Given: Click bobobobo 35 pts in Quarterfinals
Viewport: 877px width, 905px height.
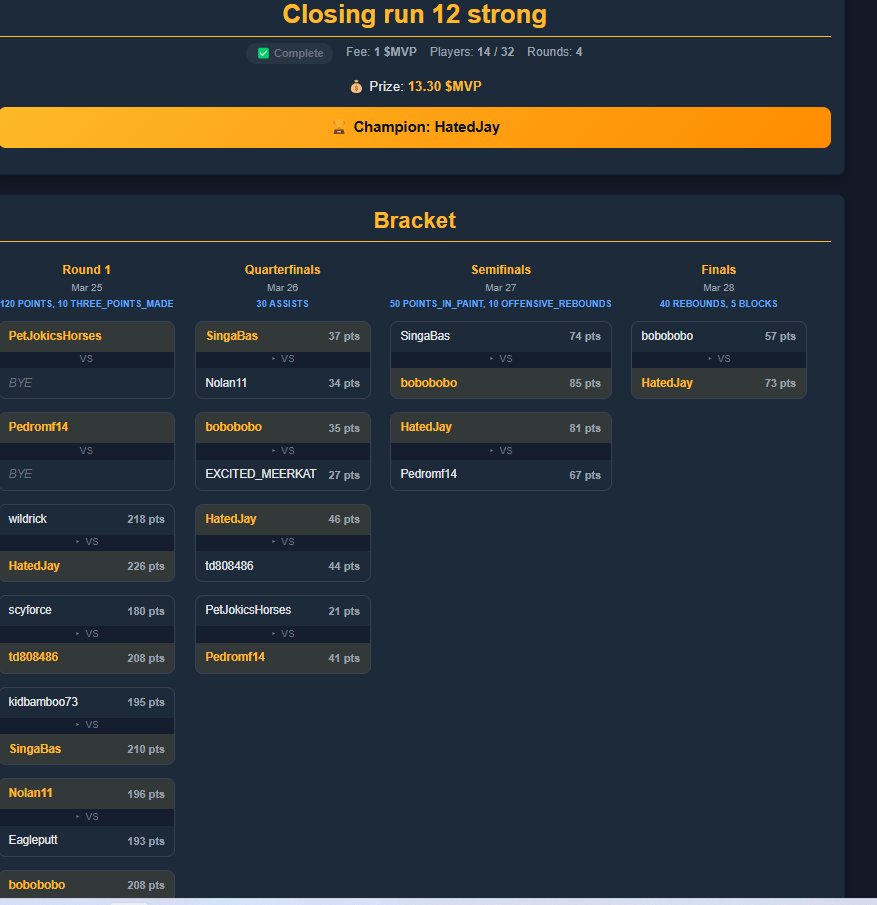Looking at the screenshot, I should tap(283, 428).
